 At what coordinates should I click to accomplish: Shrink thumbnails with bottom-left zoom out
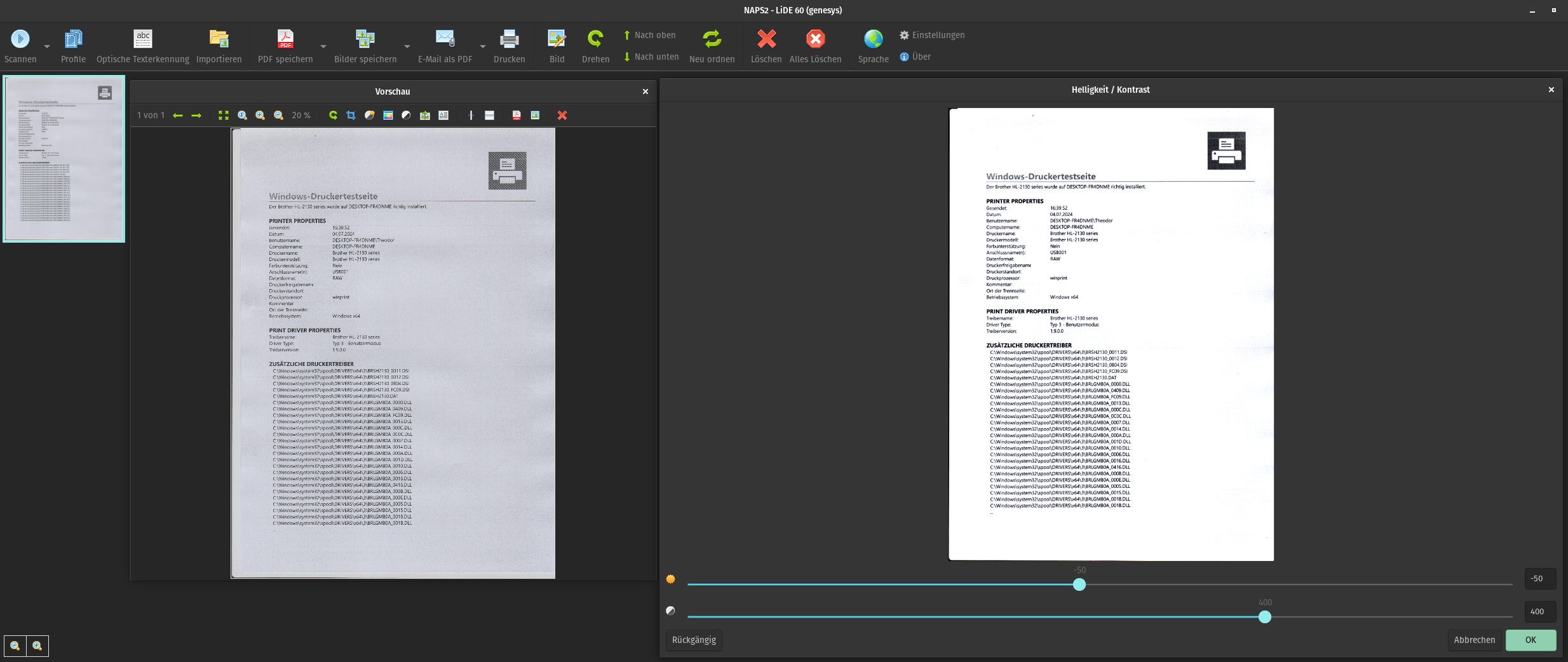tap(15, 645)
